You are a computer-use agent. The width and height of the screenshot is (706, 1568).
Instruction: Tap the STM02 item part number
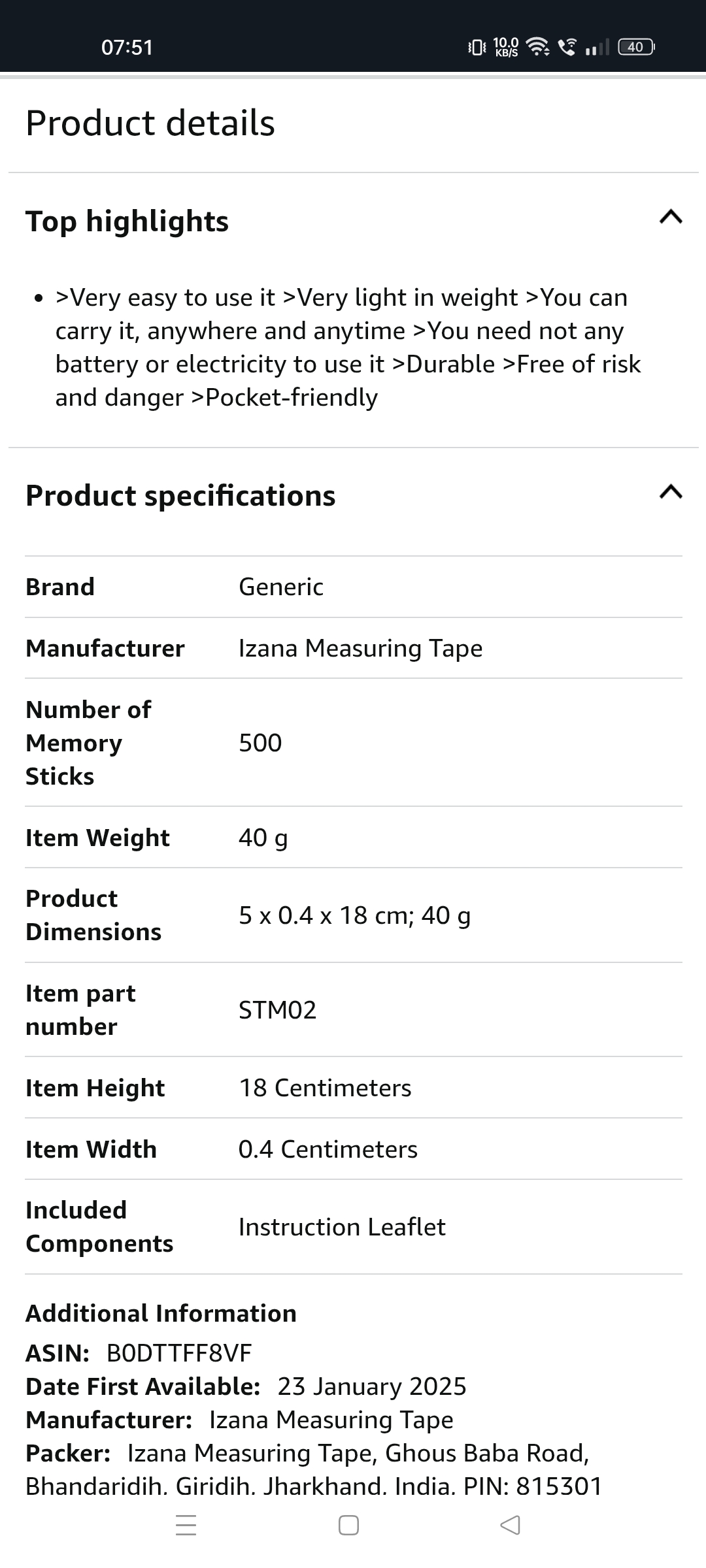tap(277, 1010)
